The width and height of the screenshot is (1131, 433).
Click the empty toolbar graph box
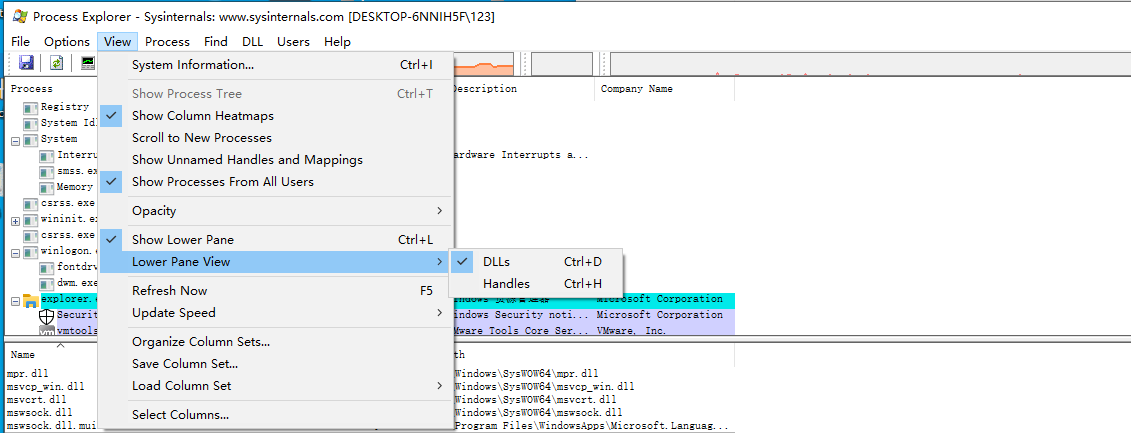point(562,64)
